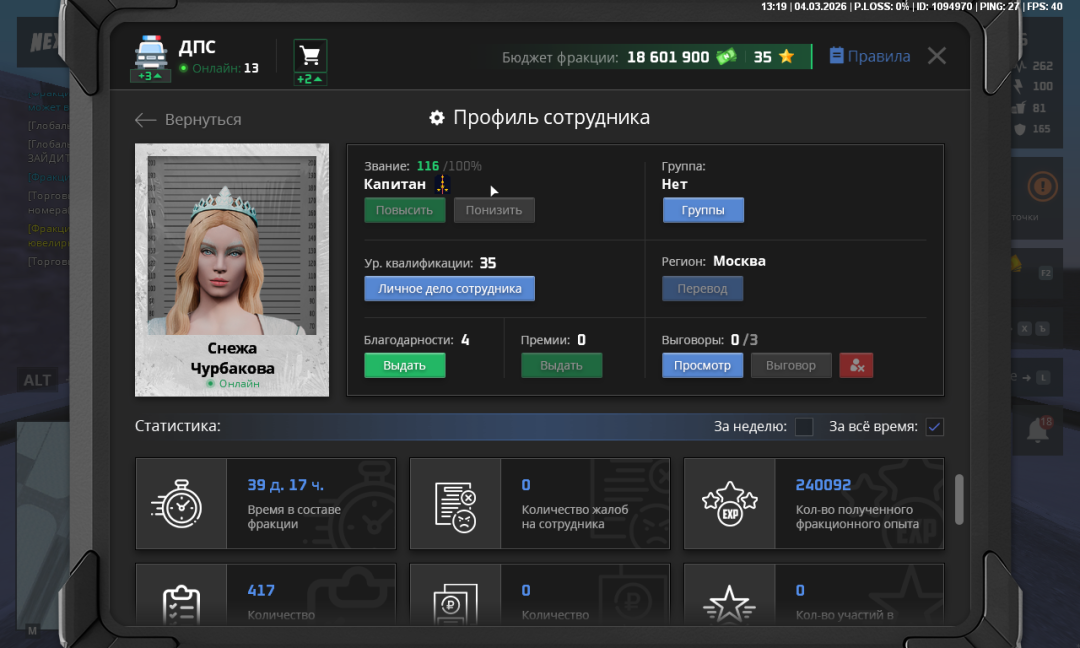
Task: Click the employee portrait photo of Снежа Чурбакова
Action: point(232,245)
